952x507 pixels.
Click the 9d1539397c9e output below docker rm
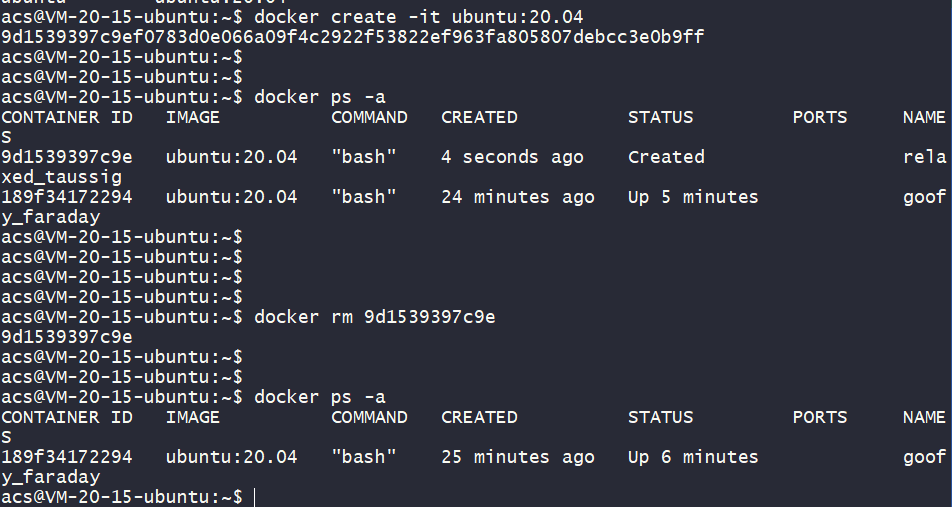pos(66,337)
